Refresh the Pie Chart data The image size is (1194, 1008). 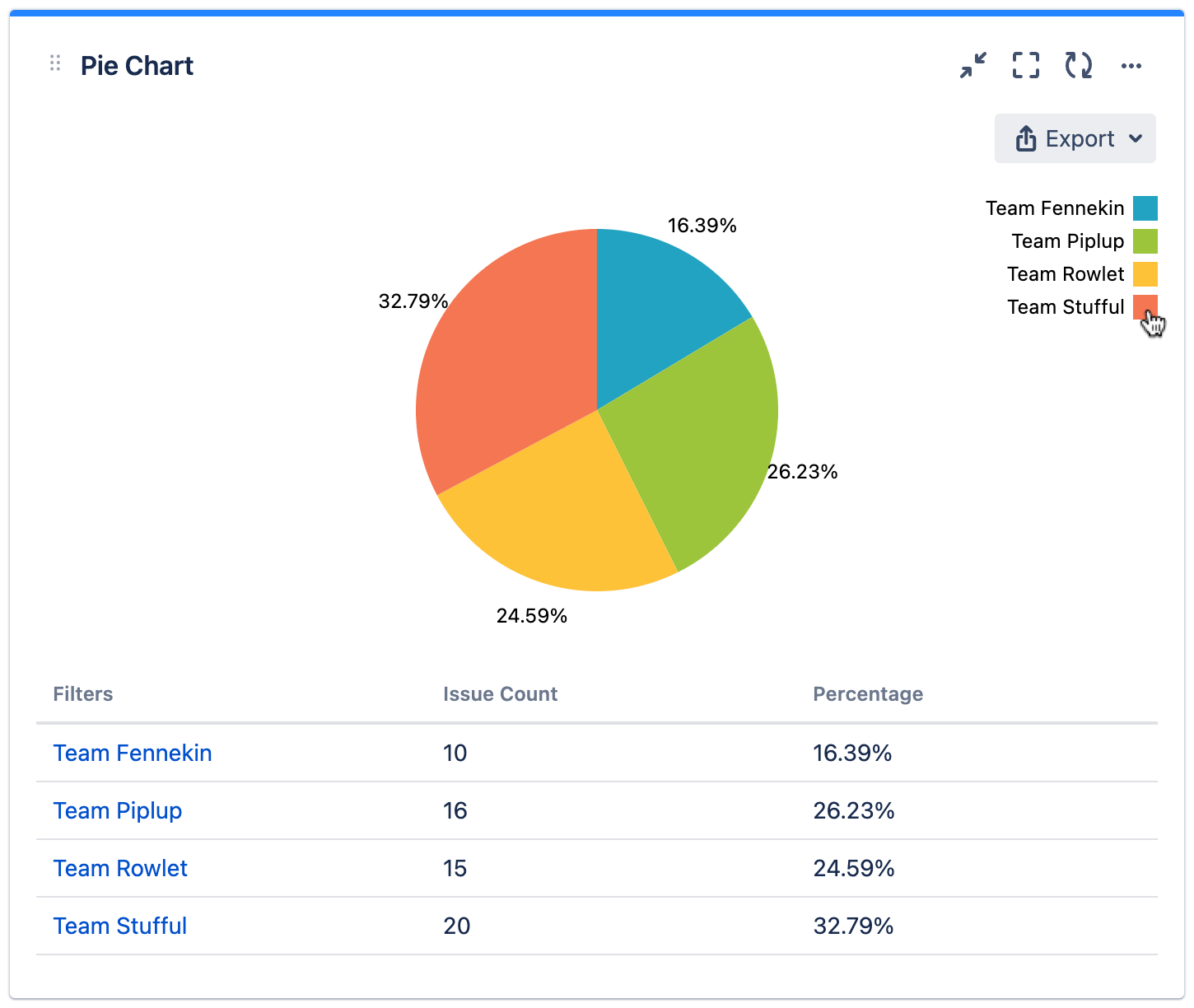[x=1079, y=66]
